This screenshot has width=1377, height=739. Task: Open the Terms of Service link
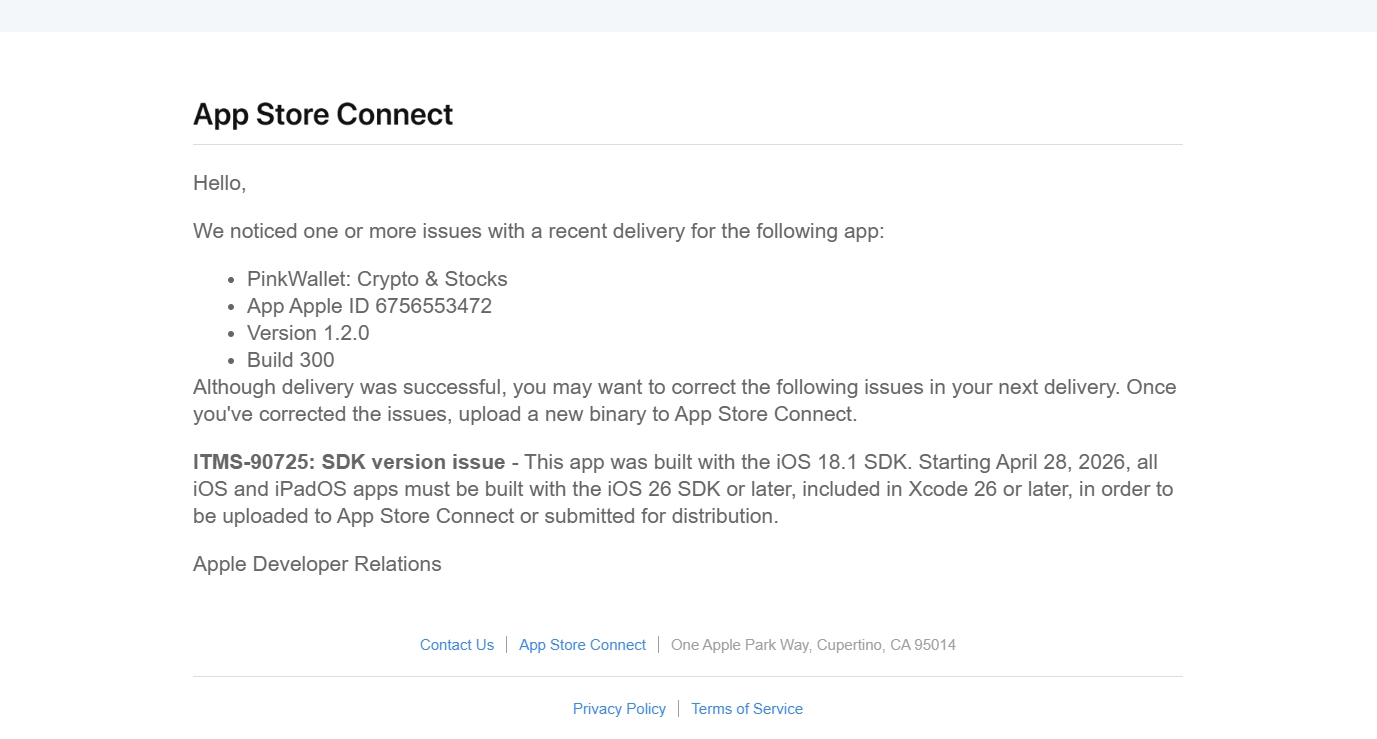point(746,709)
